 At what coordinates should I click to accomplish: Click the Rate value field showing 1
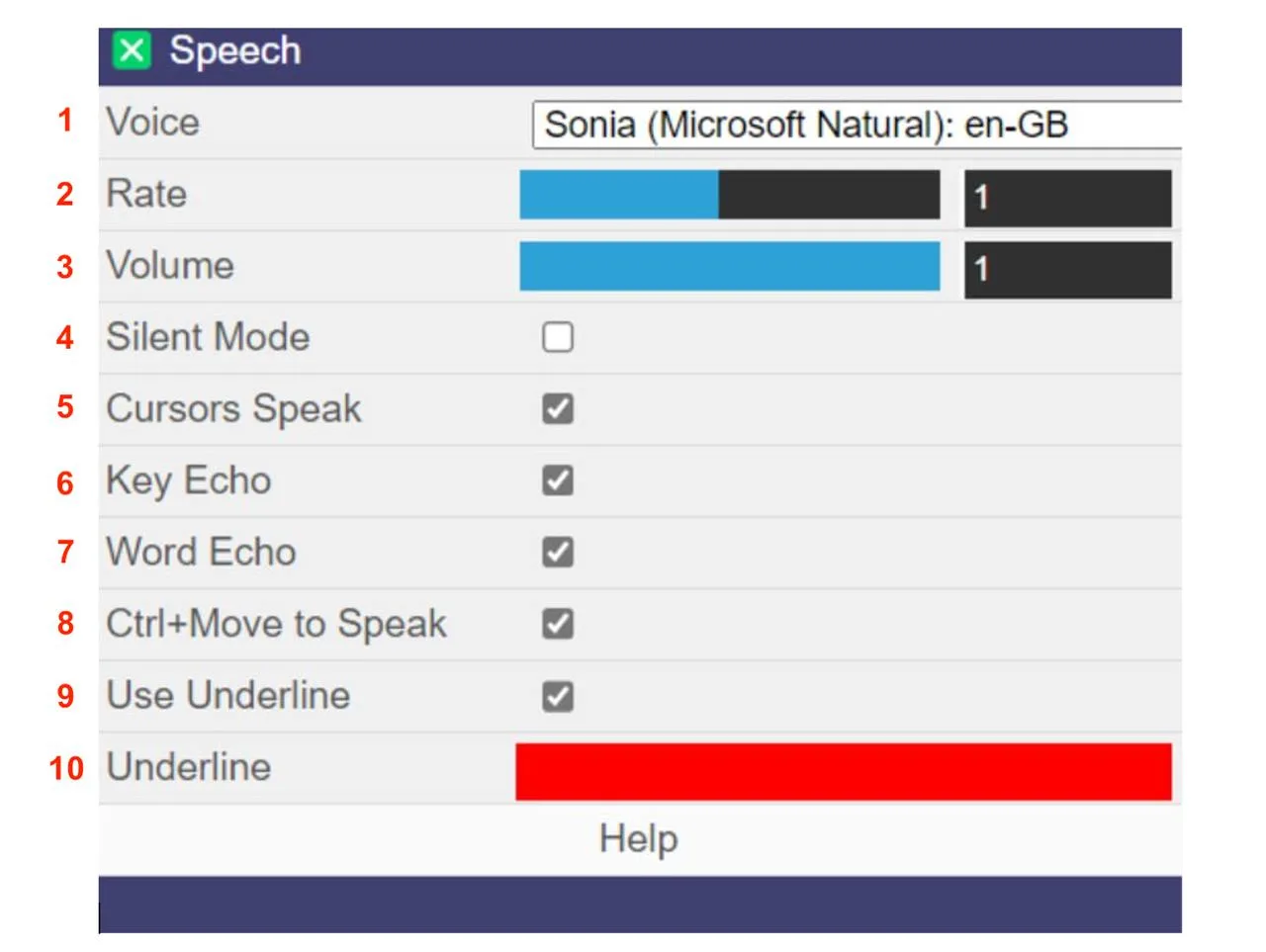point(1066,198)
